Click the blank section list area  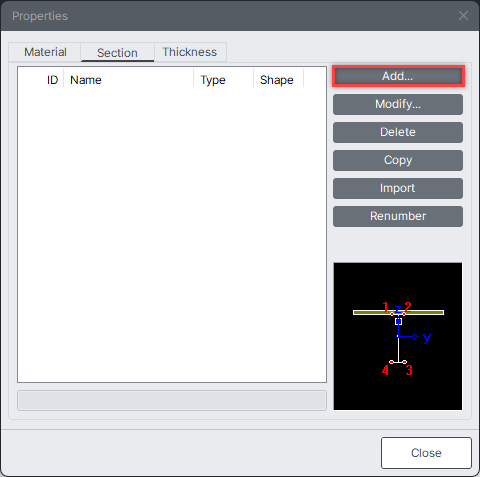point(172,233)
